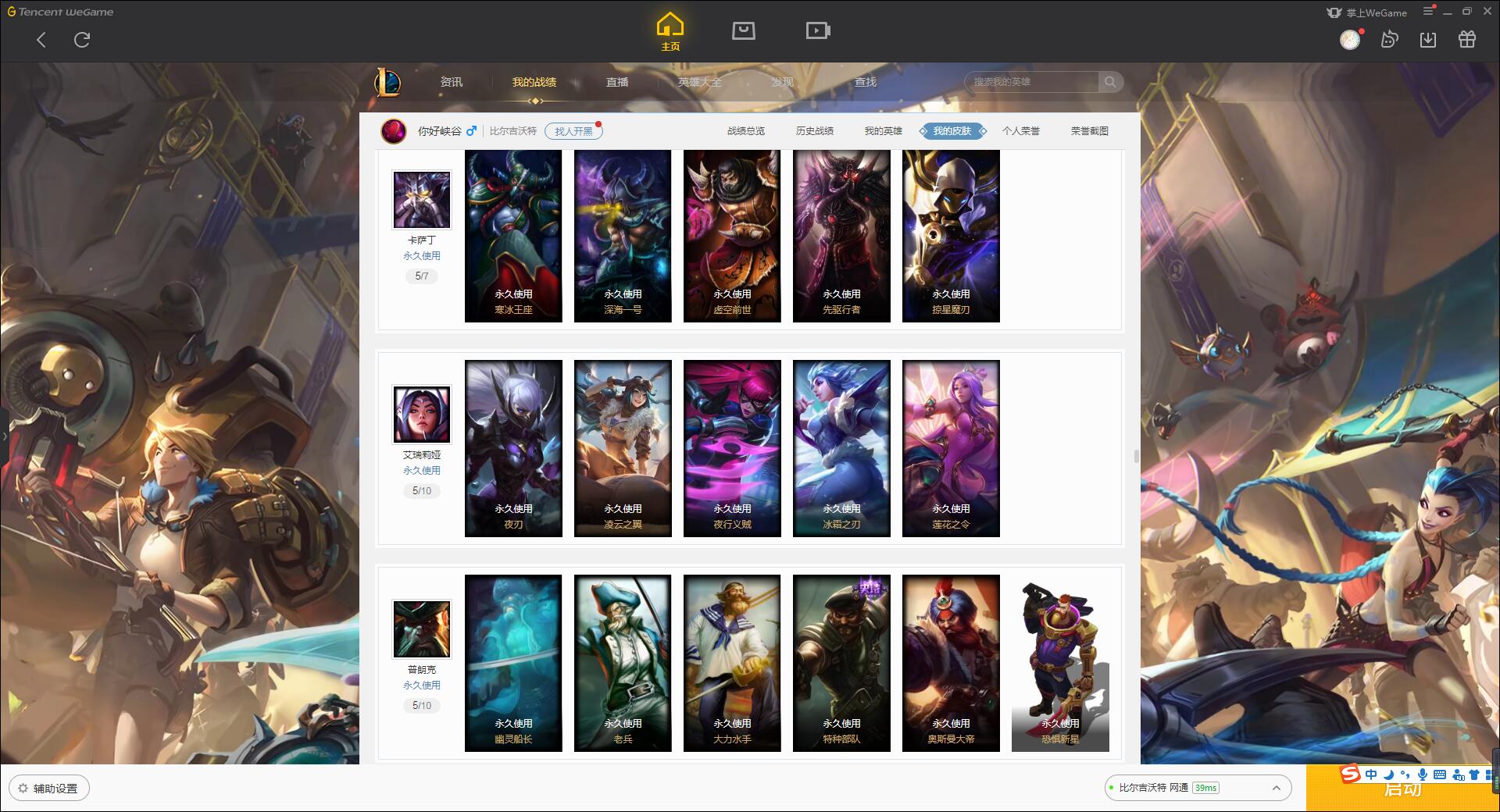1500x812 pixels.
Task: Open the 荣誉截图 section
Action: [x=1090, y=131]
